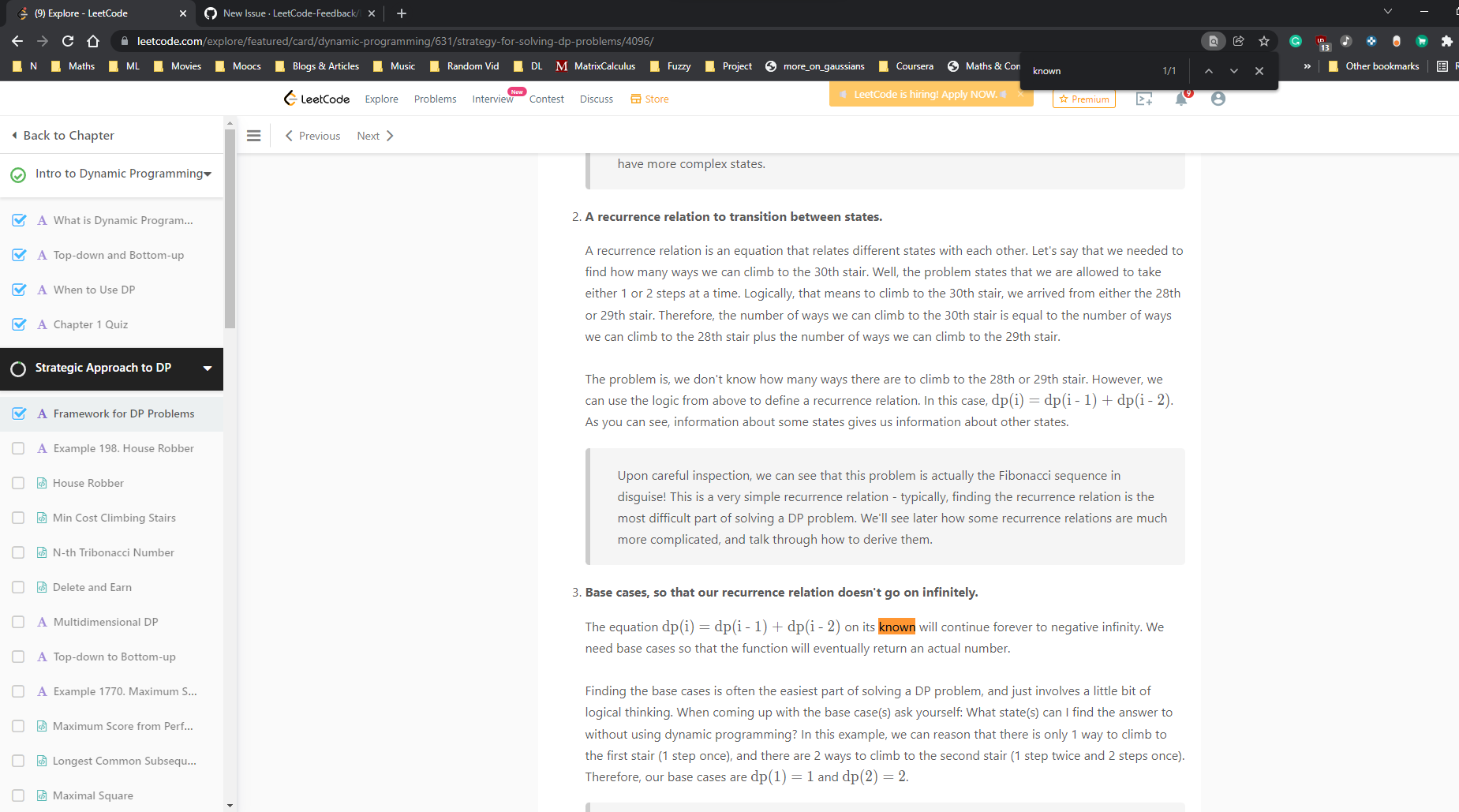Go to Previous article

point(312,136)
